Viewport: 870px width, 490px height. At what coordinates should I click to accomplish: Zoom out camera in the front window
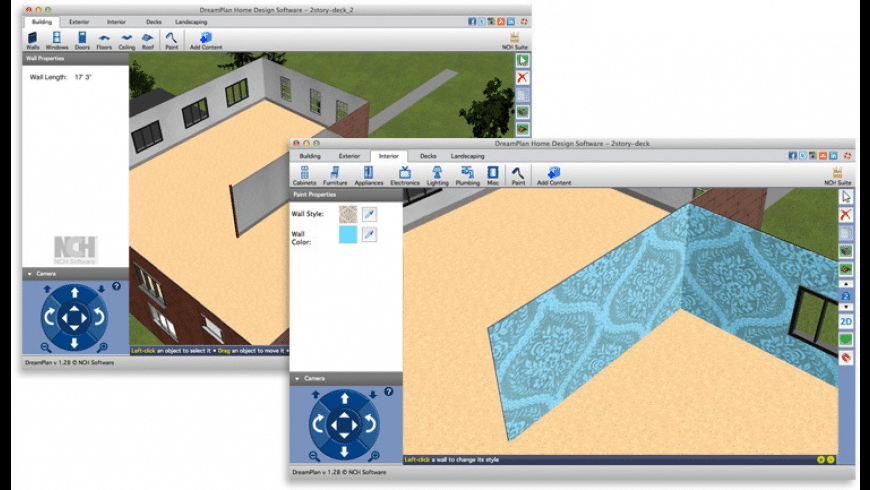[x=314, y=456]
